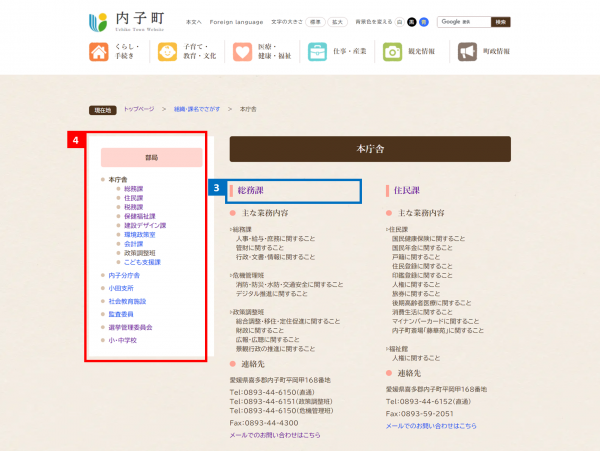Viewport: 600px width, 451px height.
Task: Open the camera 観光情報 icon
Action: click(393, 52)
